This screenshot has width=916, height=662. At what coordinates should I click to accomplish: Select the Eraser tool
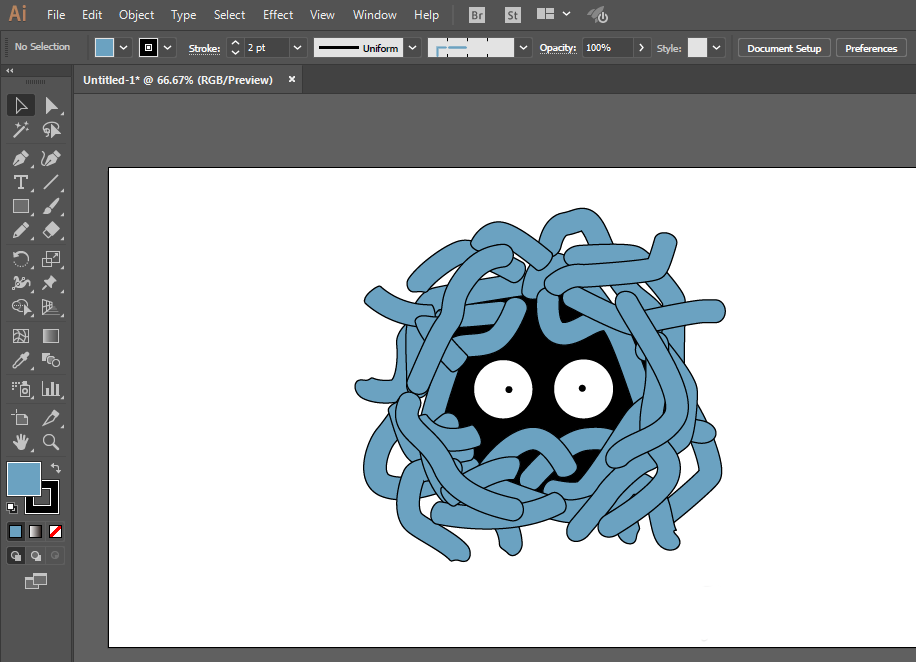51,230
